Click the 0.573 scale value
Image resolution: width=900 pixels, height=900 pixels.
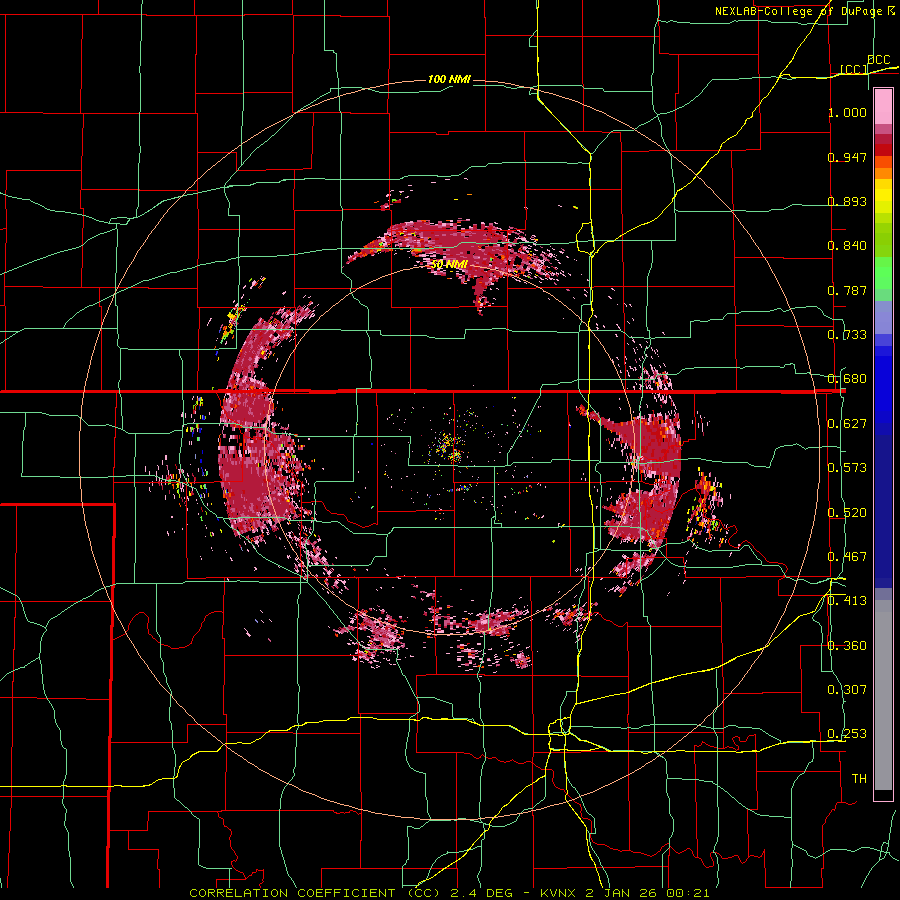point(847,468)
